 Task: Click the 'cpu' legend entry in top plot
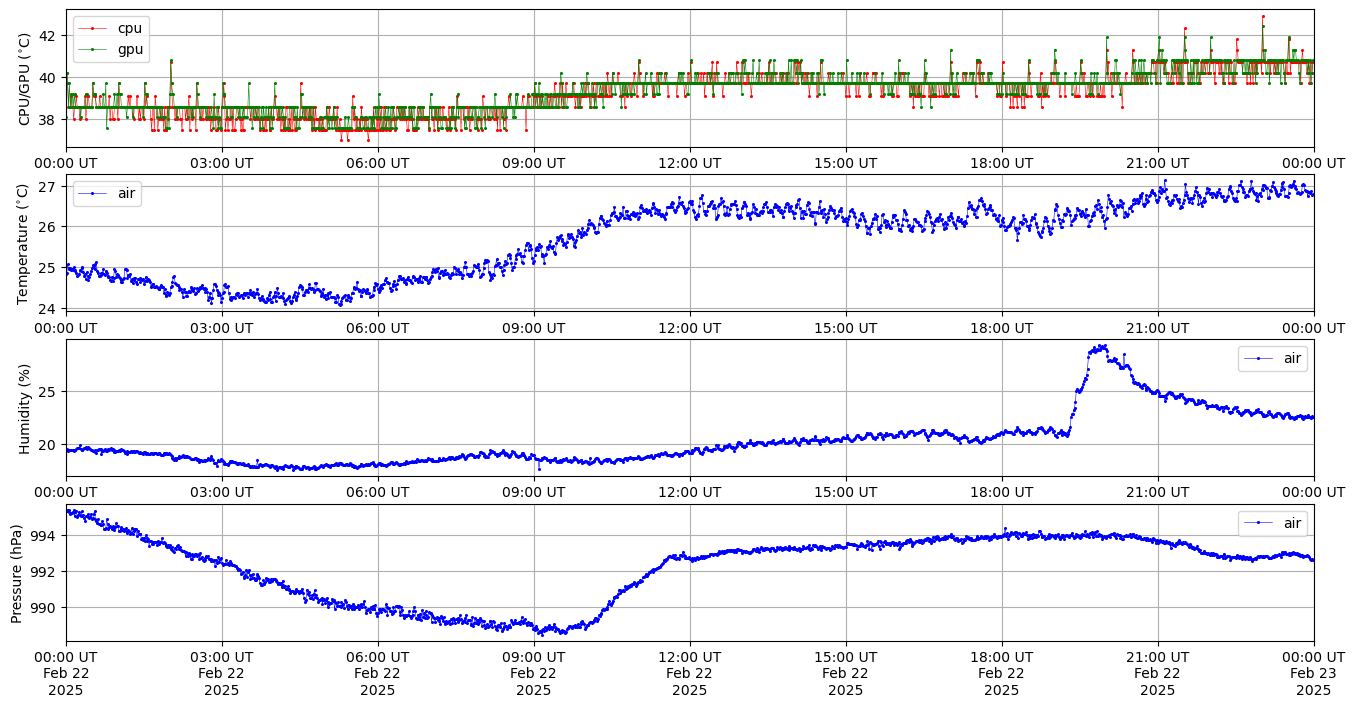click(x=111, y=28)
